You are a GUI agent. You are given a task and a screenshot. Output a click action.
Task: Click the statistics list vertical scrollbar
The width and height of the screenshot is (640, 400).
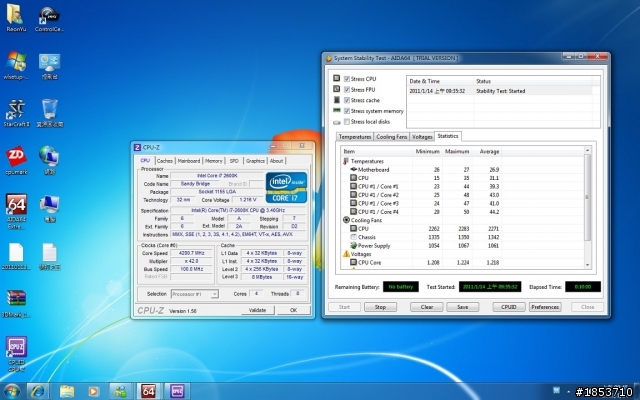pyautogui.click(x=587, y=197)
